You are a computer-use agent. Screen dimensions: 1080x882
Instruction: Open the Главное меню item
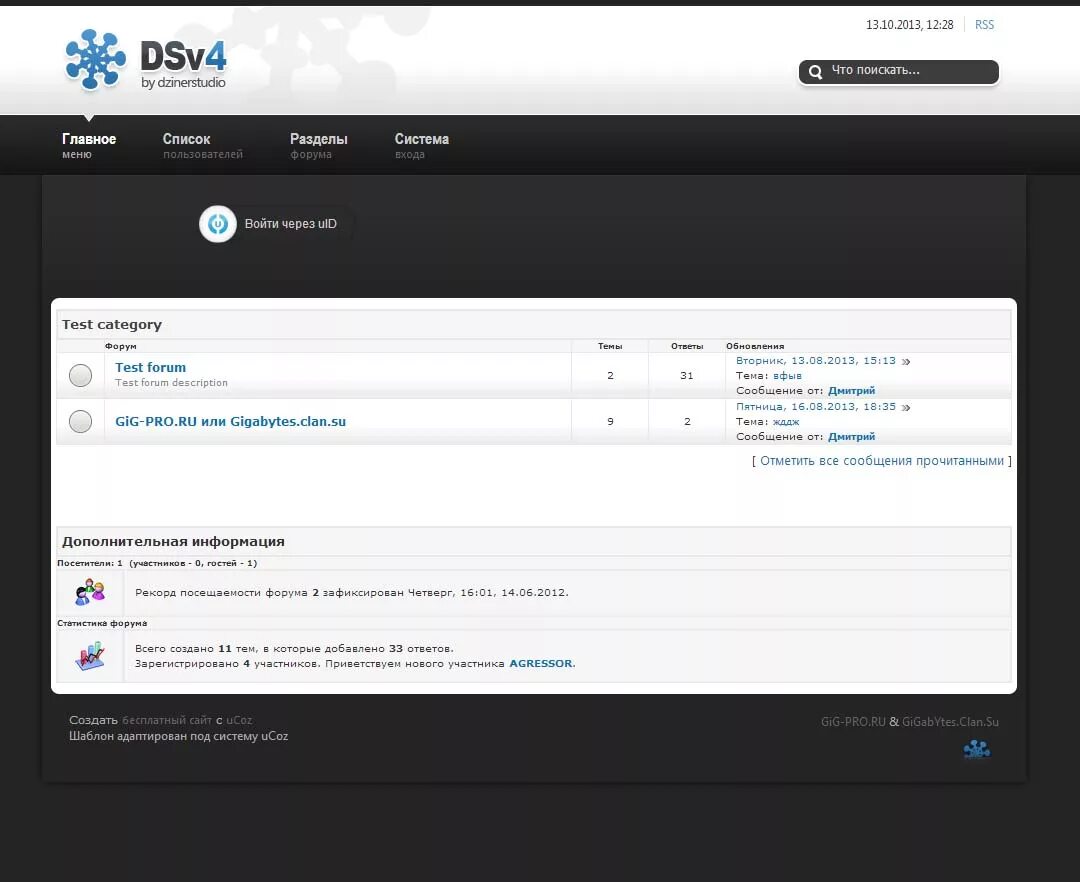88,144
